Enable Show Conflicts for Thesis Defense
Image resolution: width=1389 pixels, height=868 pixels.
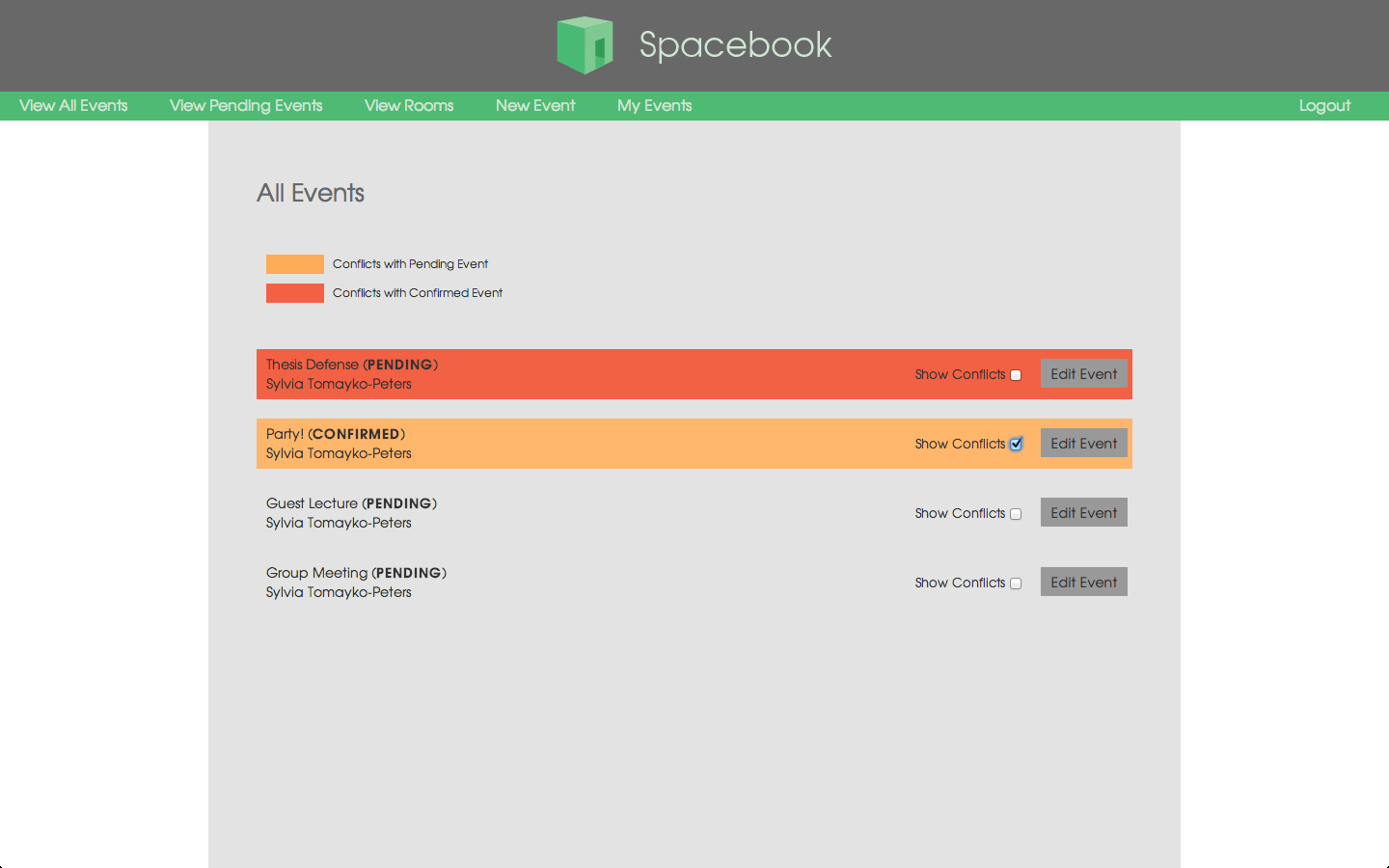pos(1016,375)
